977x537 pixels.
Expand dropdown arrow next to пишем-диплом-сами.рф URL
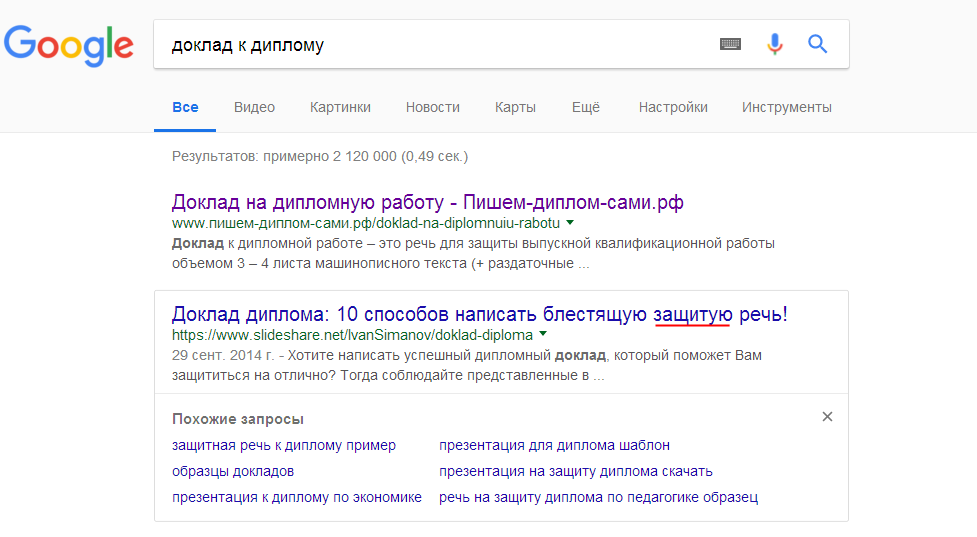coord(570,222)
